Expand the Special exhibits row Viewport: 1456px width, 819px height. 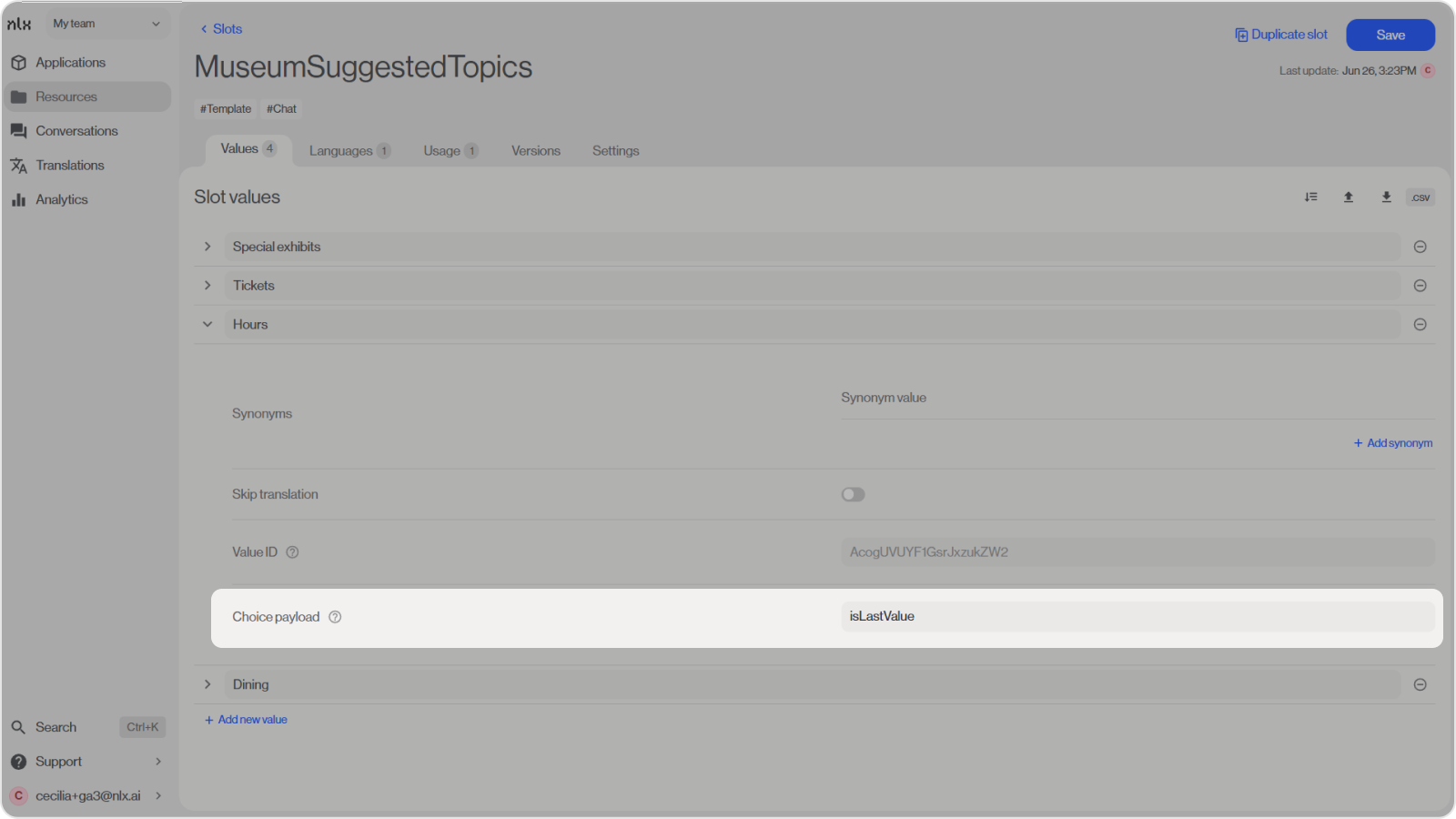tap(207, 247)
